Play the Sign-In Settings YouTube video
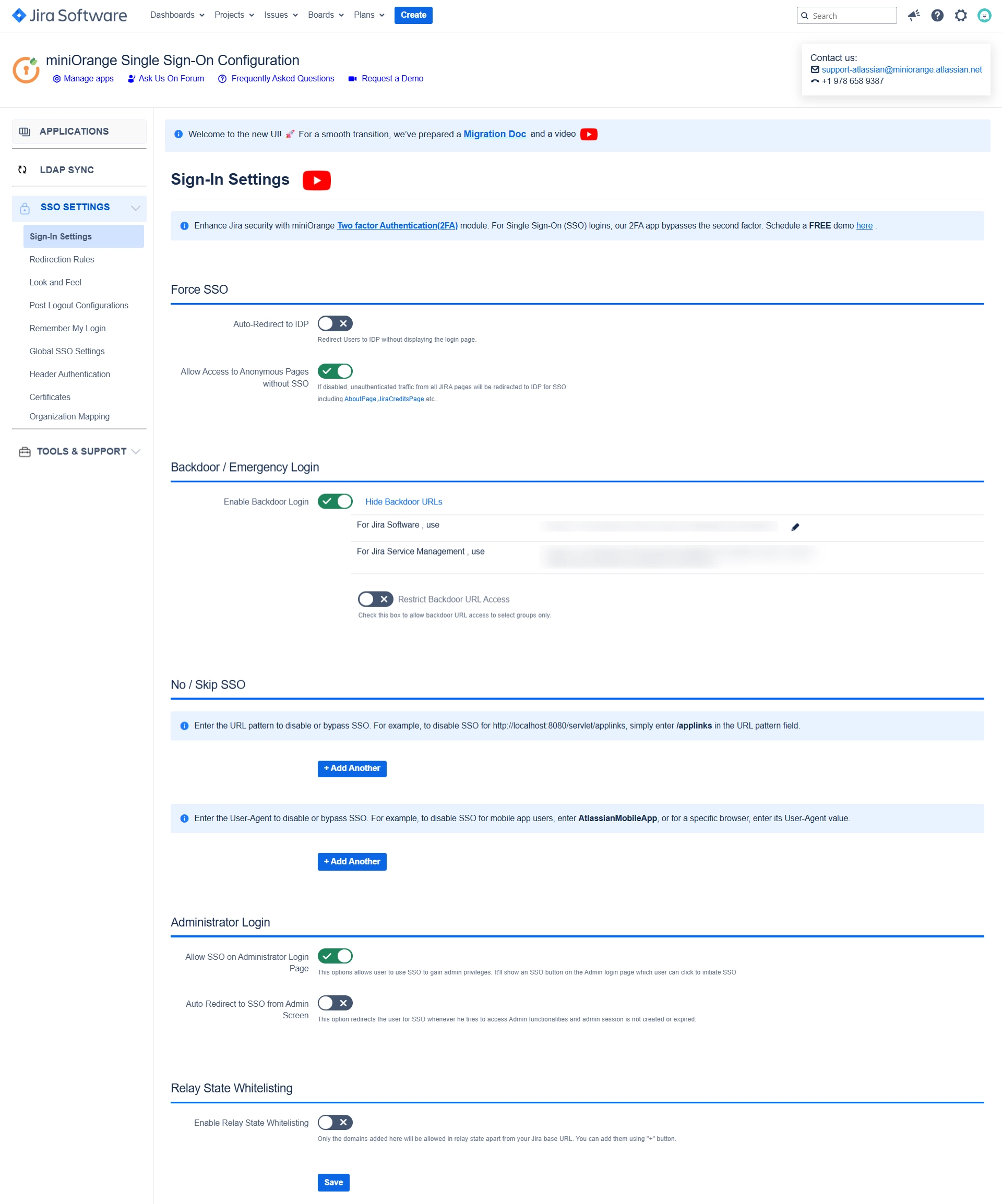The image size is (1002, 1204). (x=317, y=180)
